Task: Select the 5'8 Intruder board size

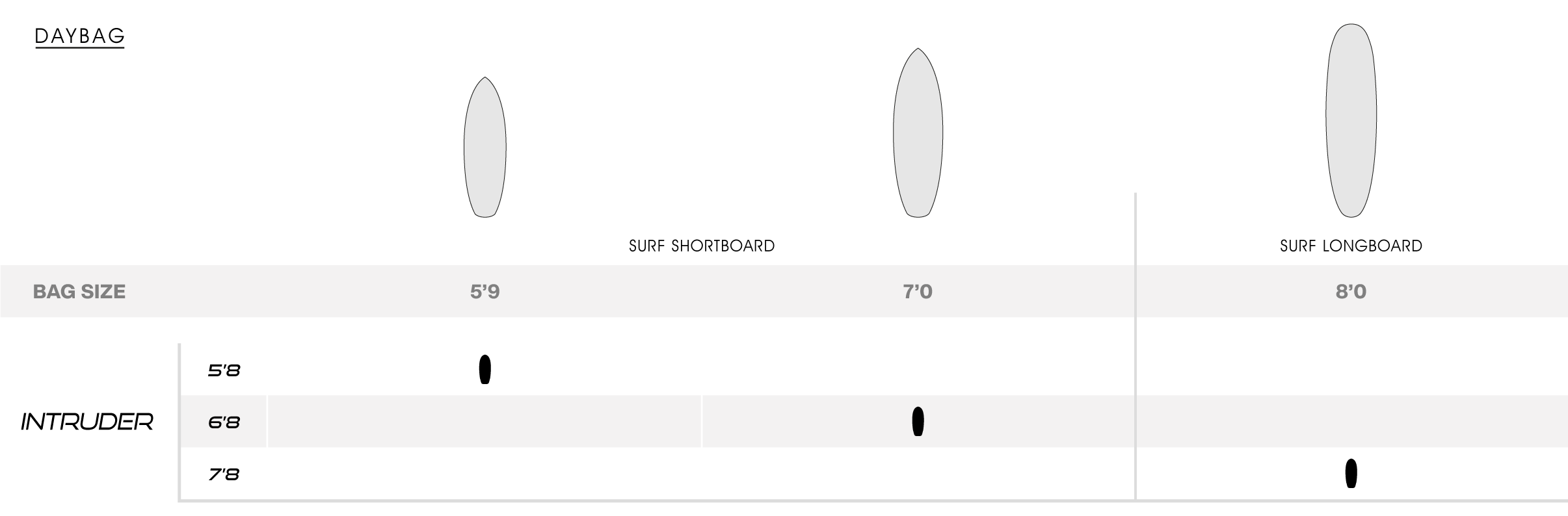Action: pyautogui.click(x=224, y=370)
